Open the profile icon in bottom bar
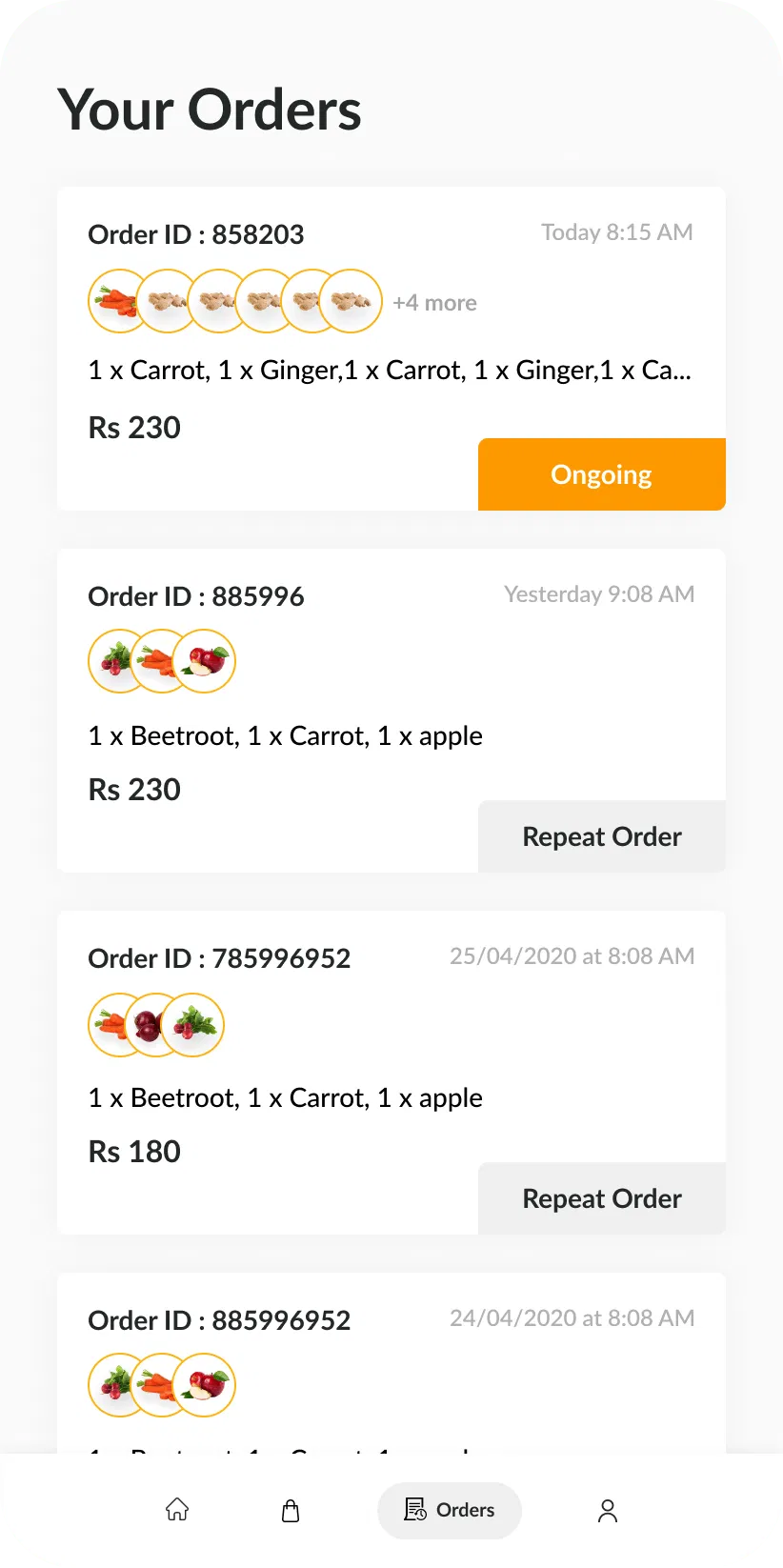The width and height of the screenshot is (783, 1568). click(608, 1510)
